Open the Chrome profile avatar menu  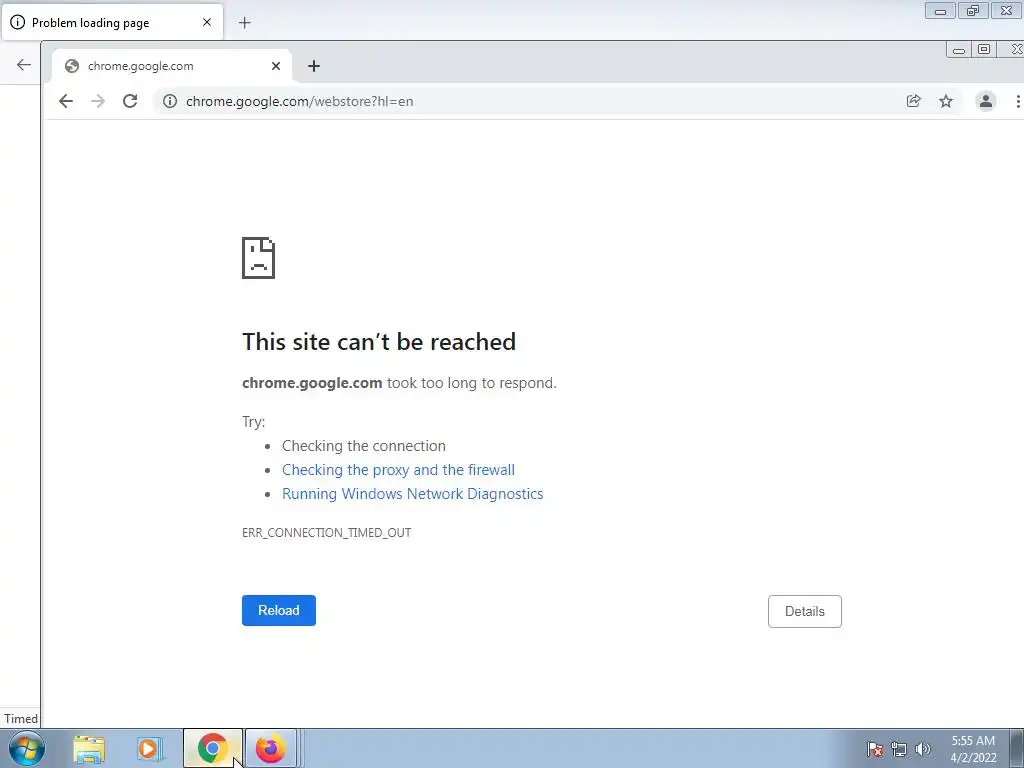pyautogui.click(x=985, y=101)
